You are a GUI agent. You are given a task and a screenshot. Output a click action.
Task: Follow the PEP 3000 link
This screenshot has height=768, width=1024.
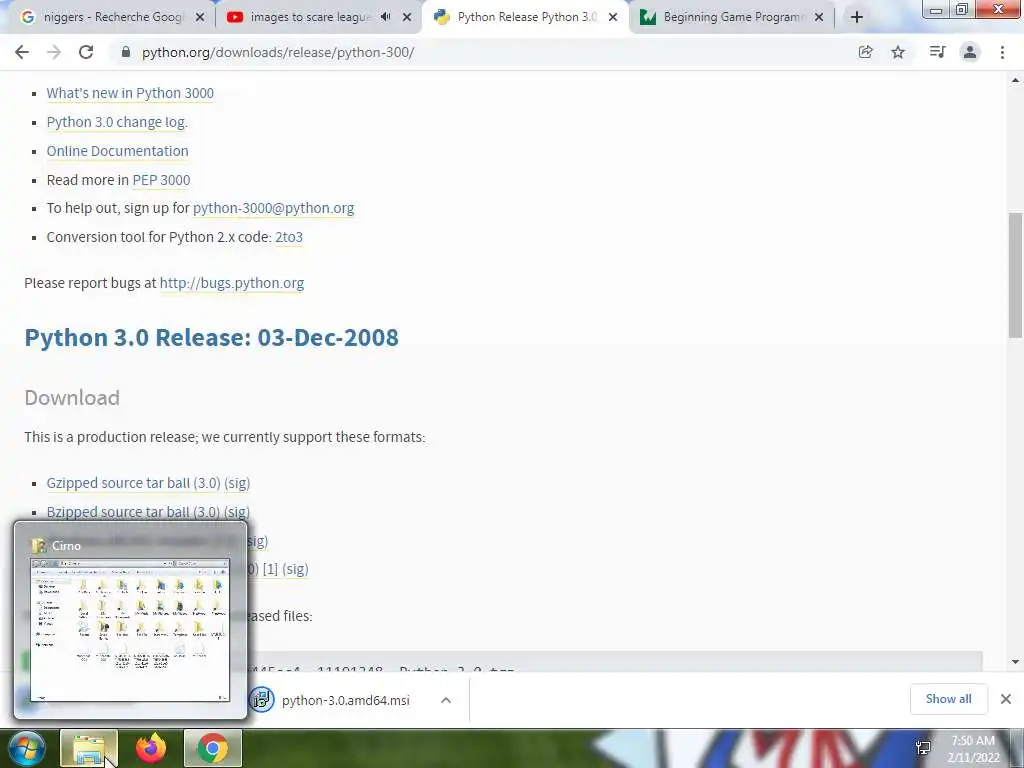(x=161, y=180)
